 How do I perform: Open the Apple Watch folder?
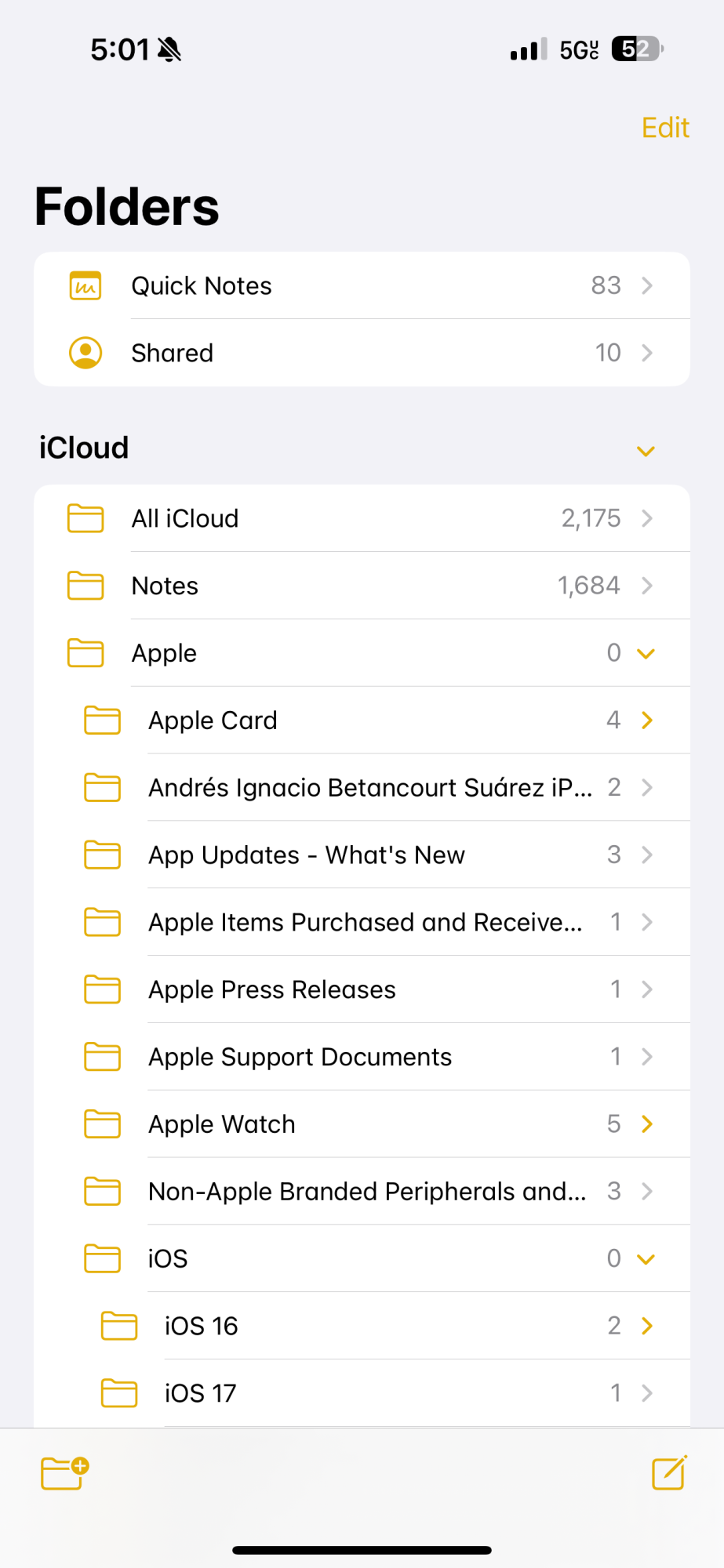pyautogui.click(x=362, y=1123)
